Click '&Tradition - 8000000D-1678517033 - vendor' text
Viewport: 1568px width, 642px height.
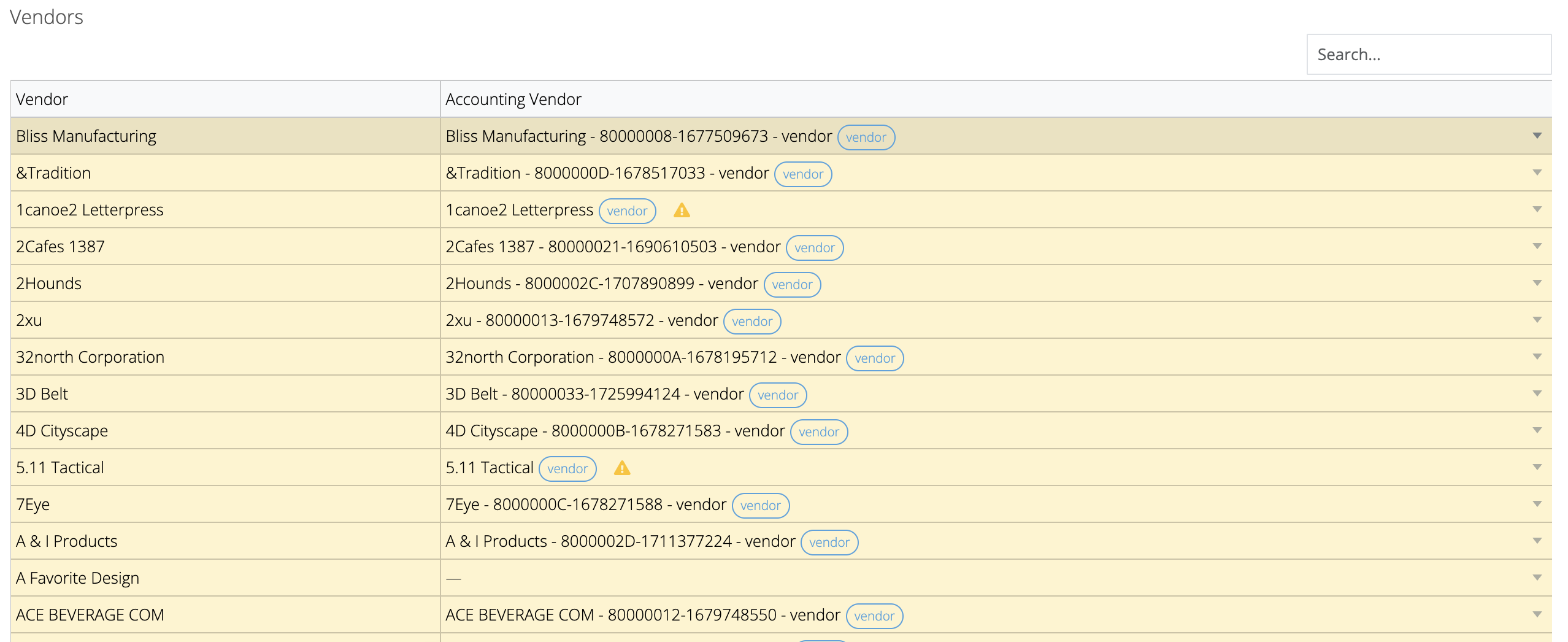tap(607, 172)
